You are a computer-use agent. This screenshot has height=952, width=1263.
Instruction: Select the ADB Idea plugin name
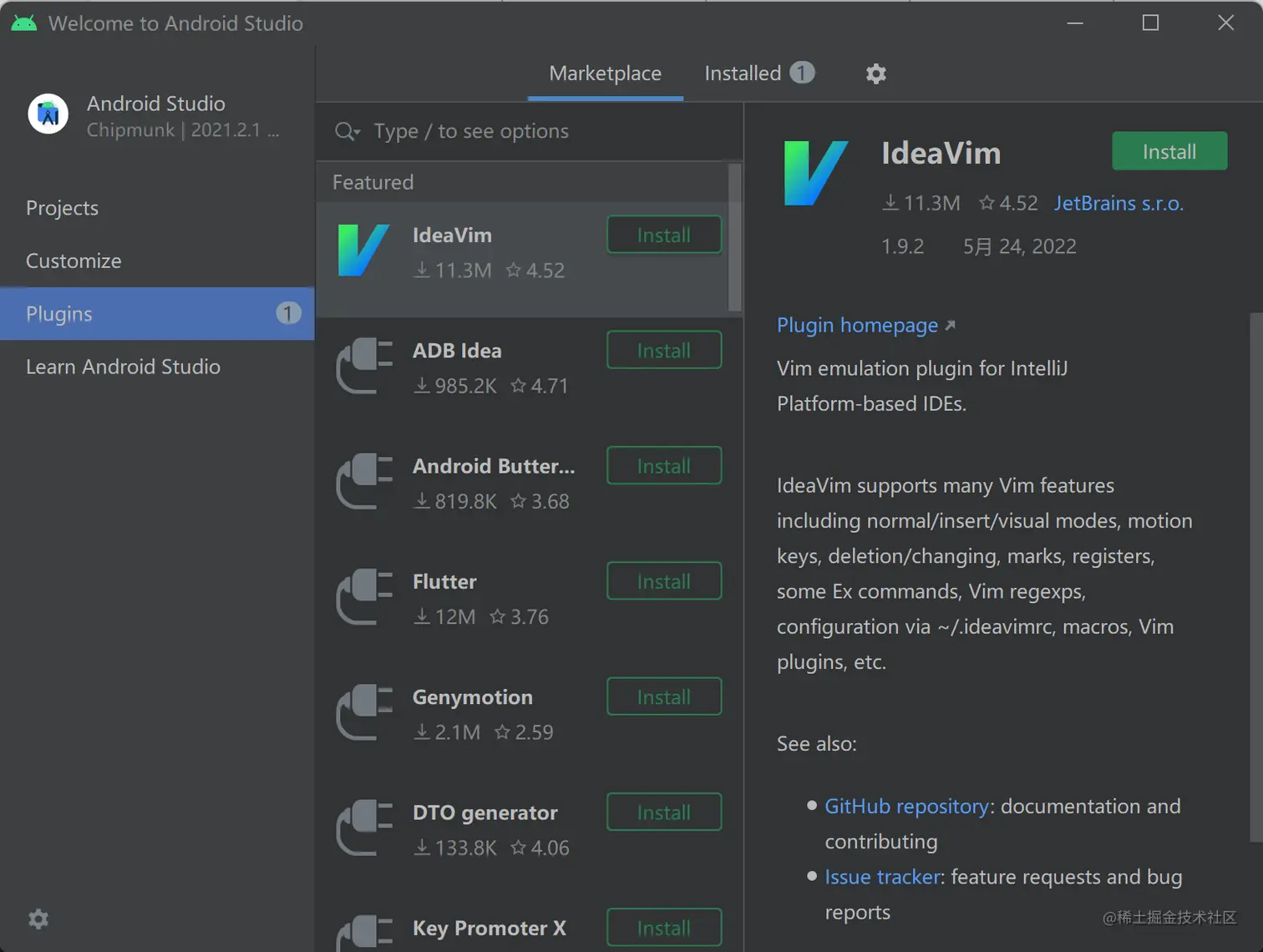[x=457, y=351]
